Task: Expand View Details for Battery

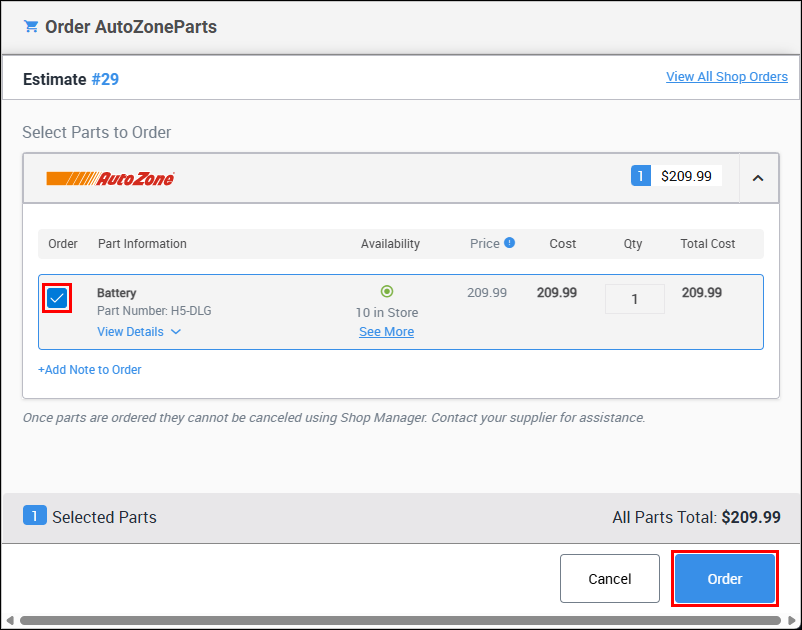Action: (139, 332)
